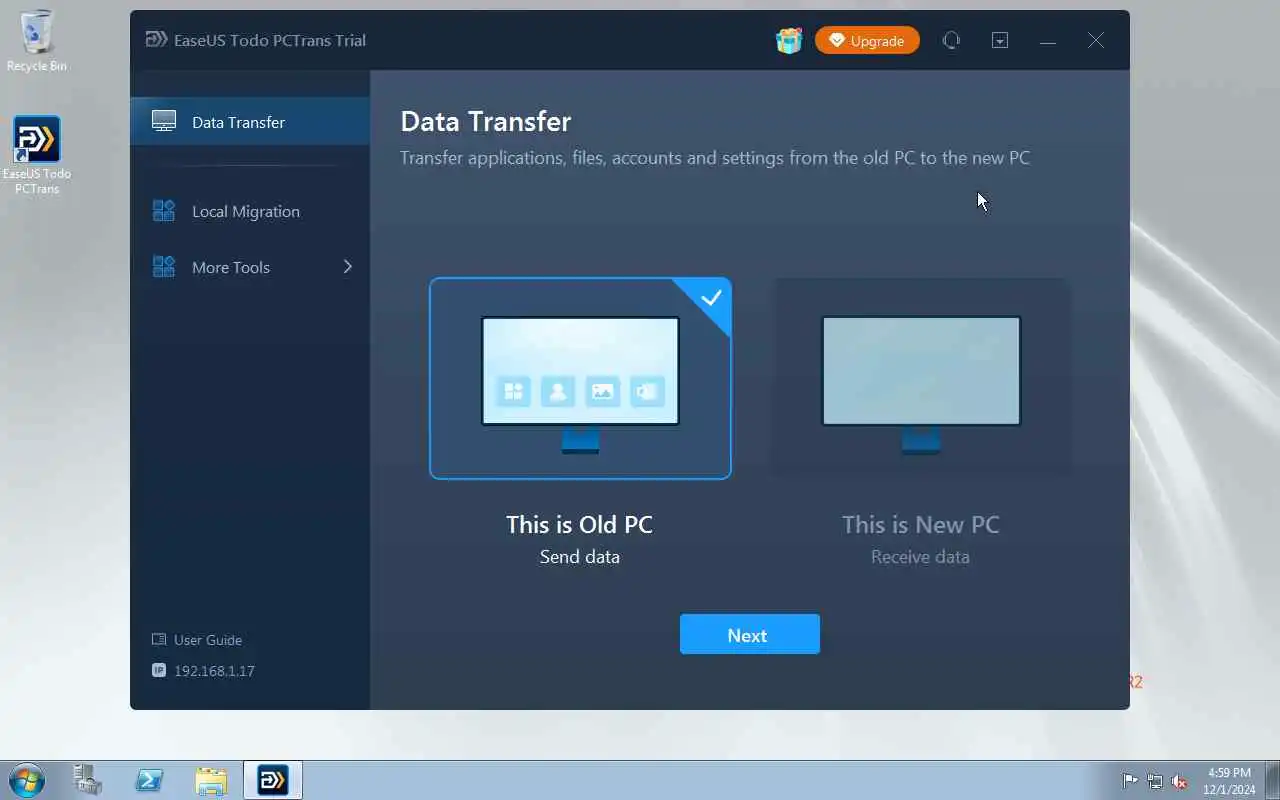Screen dimensions: 1280x800
Task: Click the picture tile on Old PC monitor
Action: [x=603, y=391]
